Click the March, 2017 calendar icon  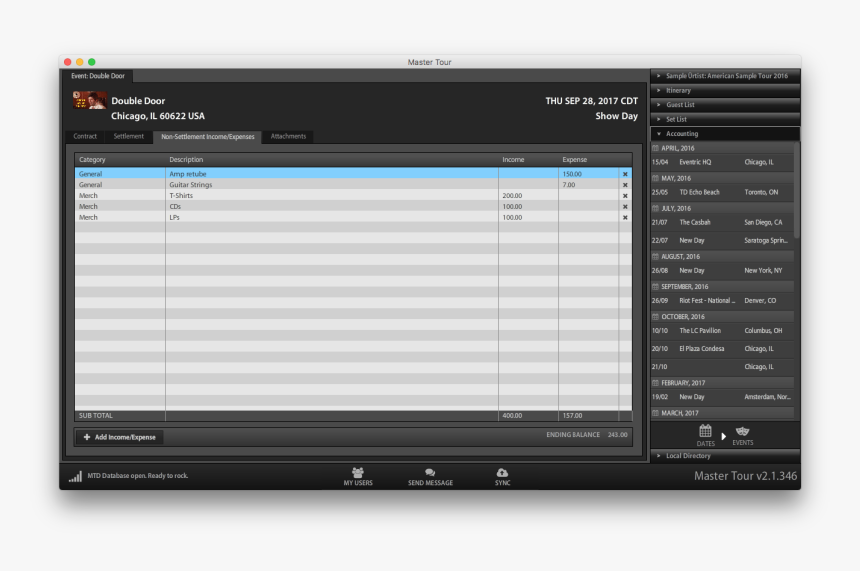coord(655,413)
